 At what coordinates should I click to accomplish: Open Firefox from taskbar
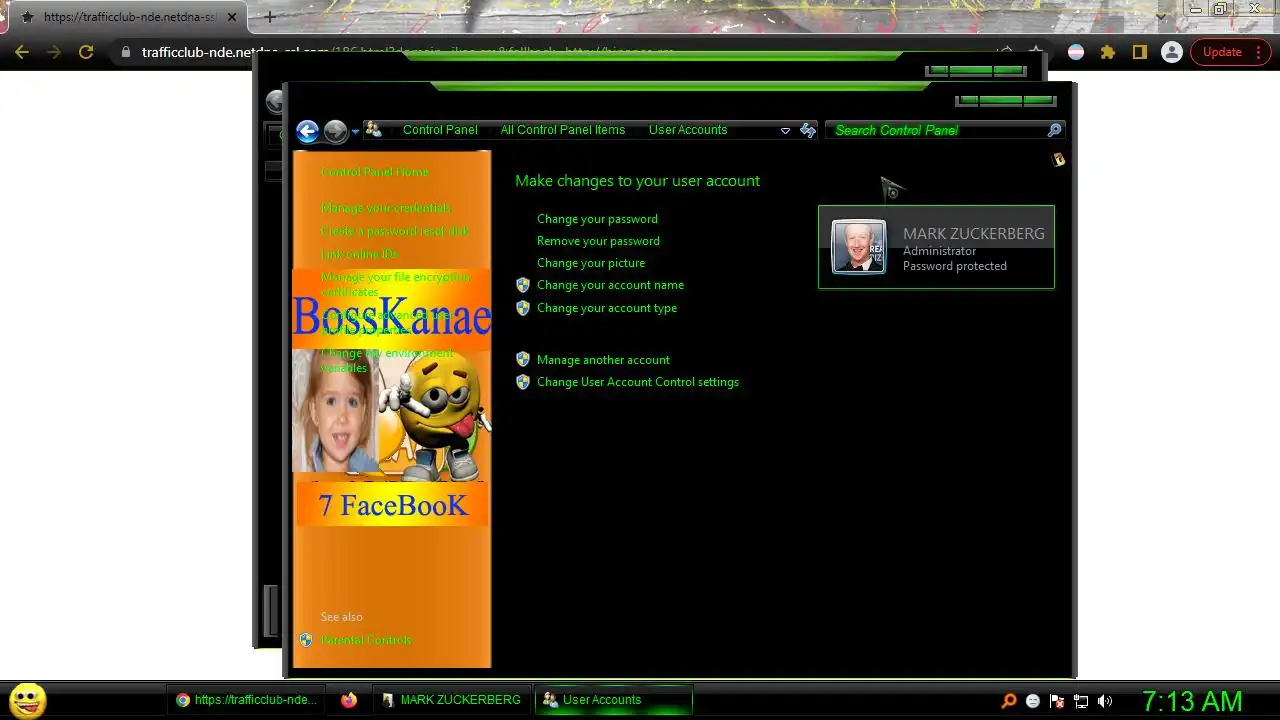tap(348, 700)
